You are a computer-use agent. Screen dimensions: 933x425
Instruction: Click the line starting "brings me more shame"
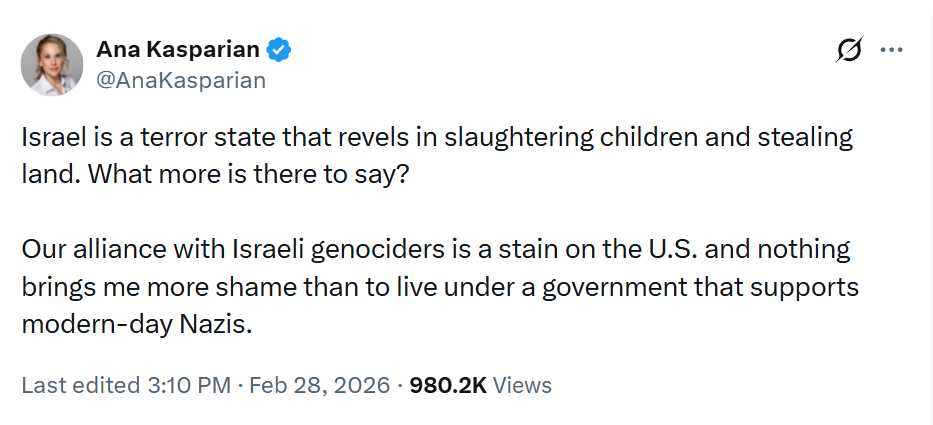(x=440, y=287)
